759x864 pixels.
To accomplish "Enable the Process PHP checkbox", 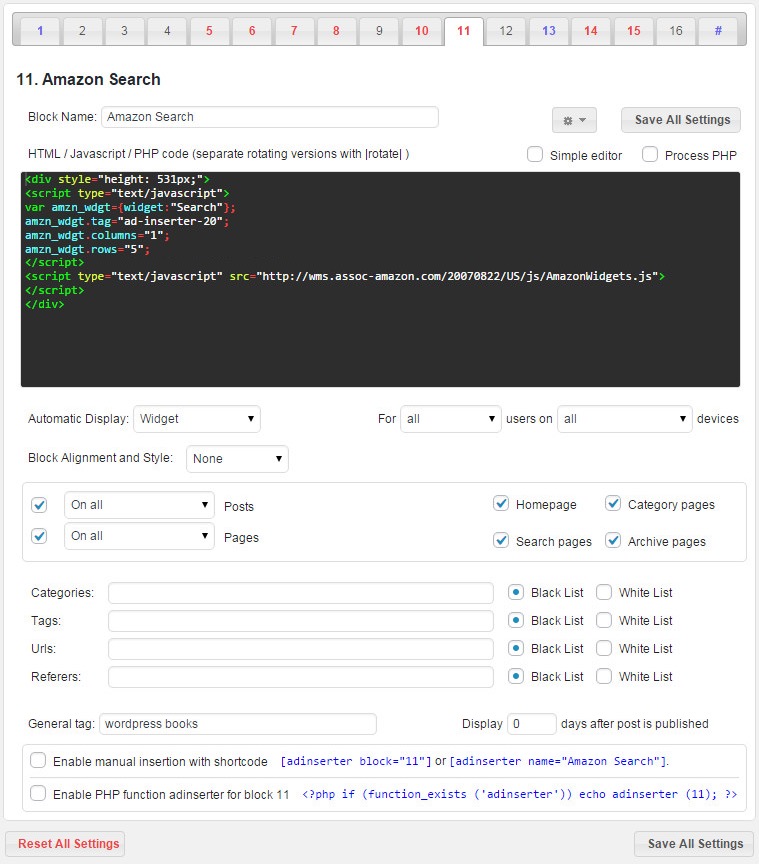I will coord(650,154).
